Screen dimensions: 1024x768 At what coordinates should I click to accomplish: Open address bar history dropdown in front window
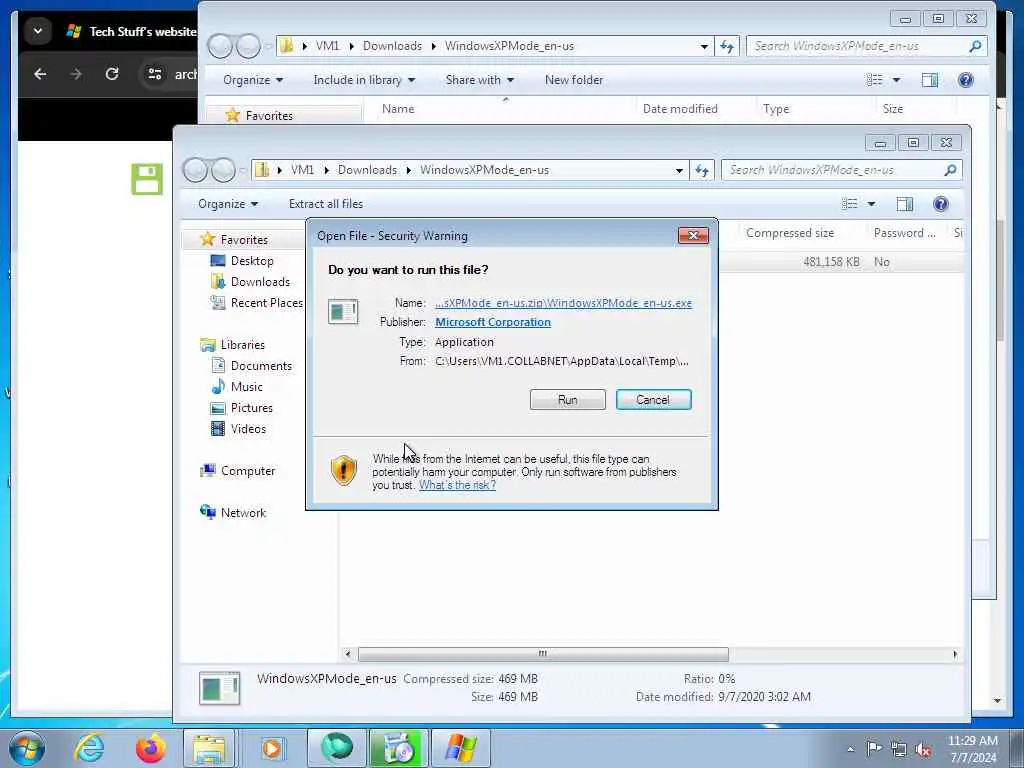pos(679,170)
